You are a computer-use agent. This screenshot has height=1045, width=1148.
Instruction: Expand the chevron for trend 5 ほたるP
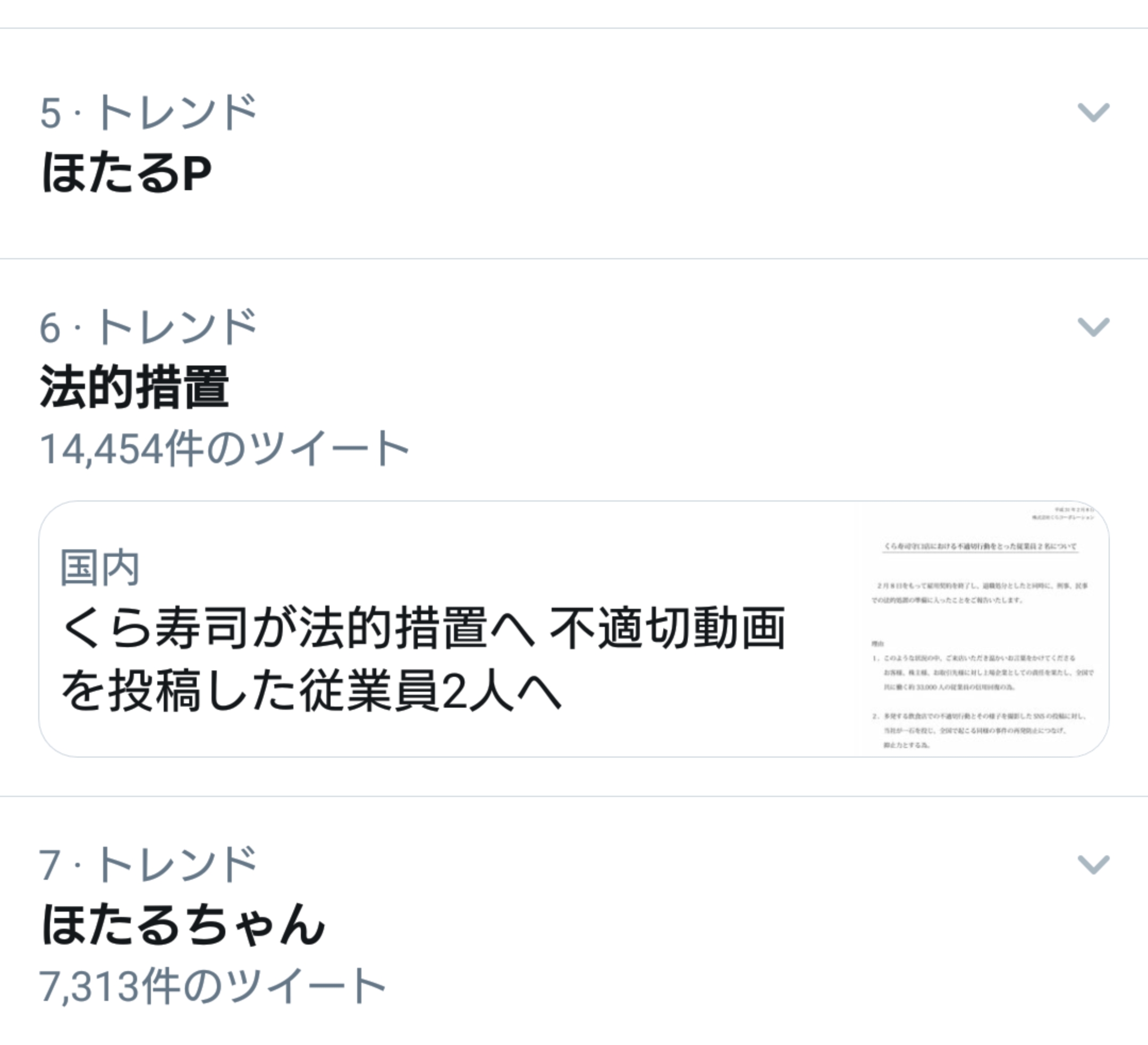(x=1093, y=112)
